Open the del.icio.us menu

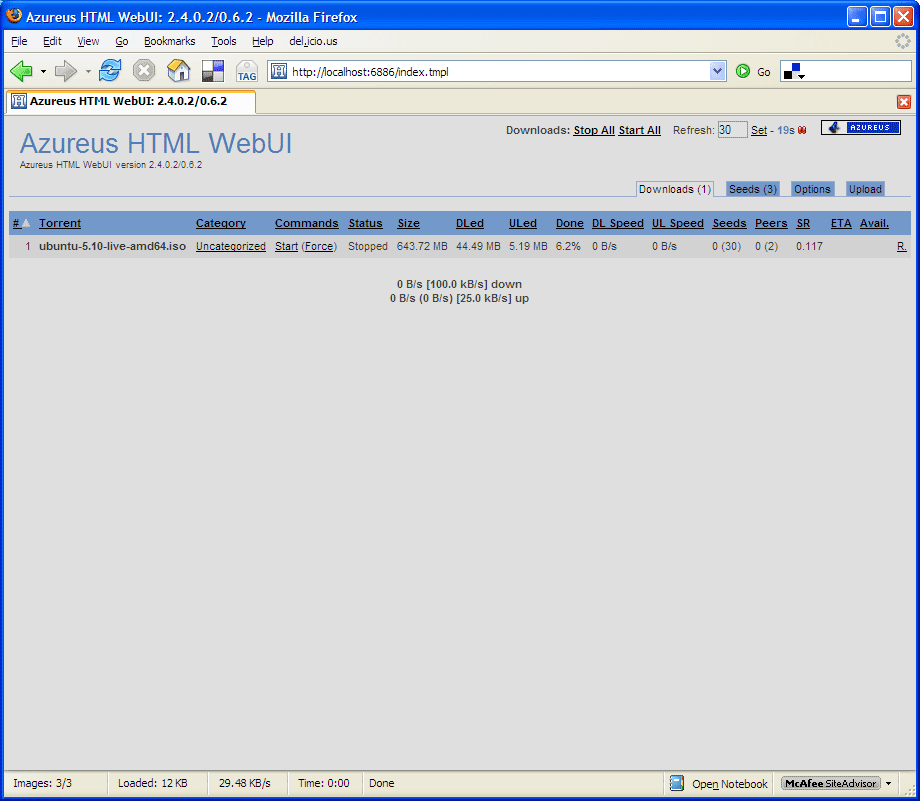point(313,41)
